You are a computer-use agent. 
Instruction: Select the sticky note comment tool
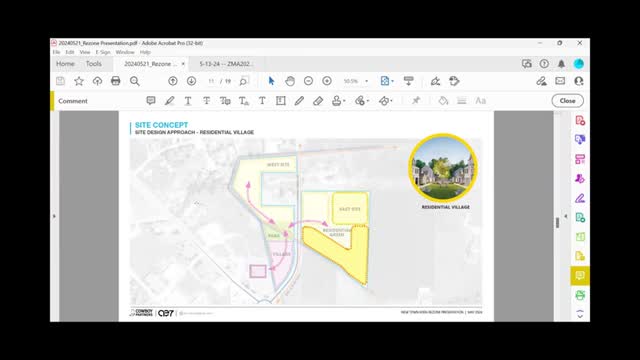(151, 100)
